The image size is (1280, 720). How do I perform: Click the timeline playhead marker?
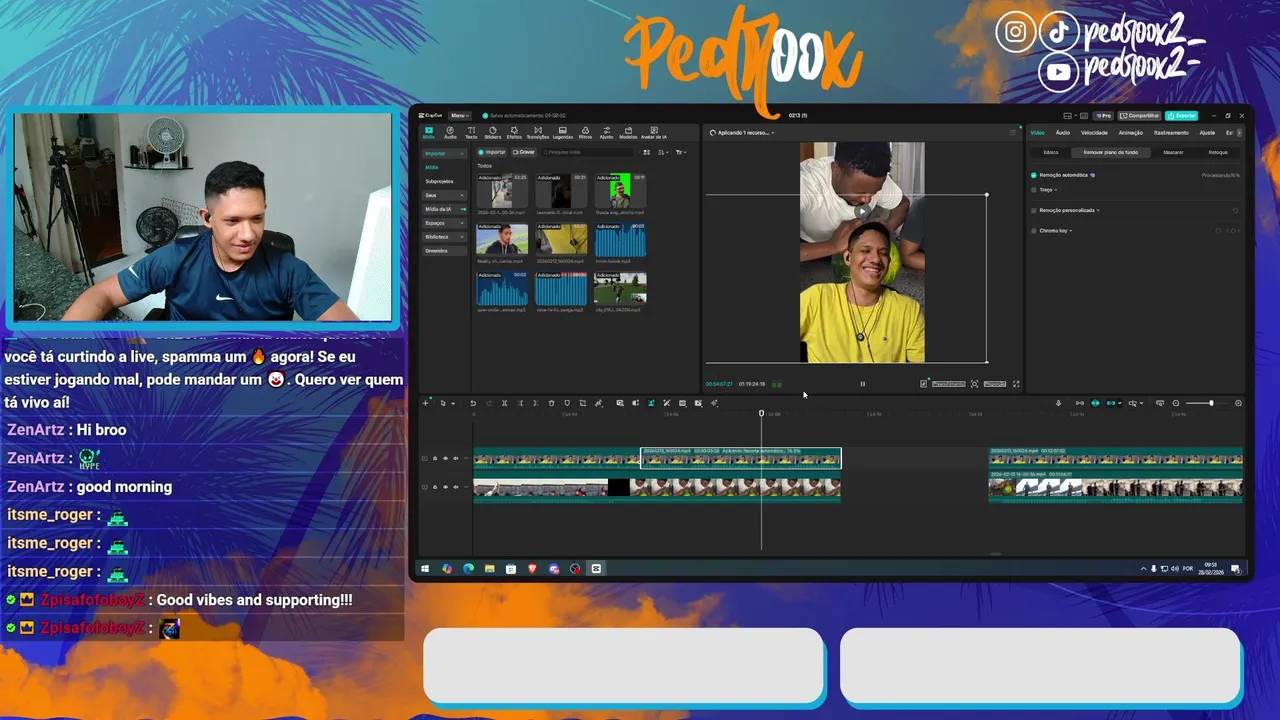point(761,413)
